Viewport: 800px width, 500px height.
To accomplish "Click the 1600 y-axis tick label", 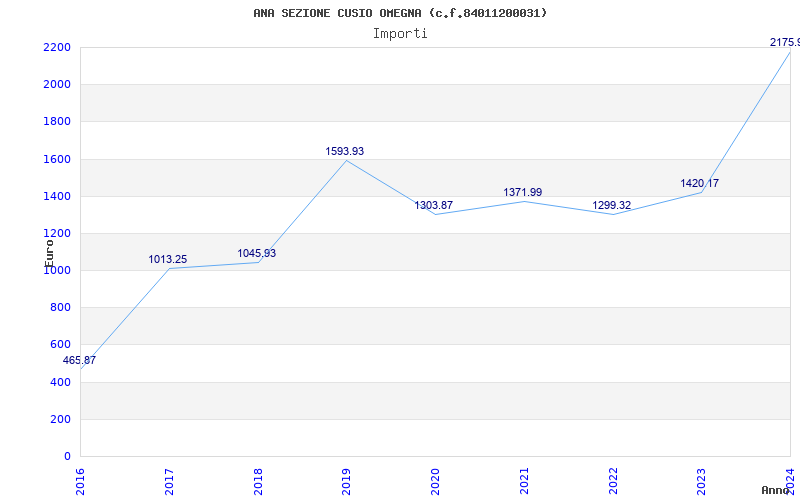I will point(57,159).
